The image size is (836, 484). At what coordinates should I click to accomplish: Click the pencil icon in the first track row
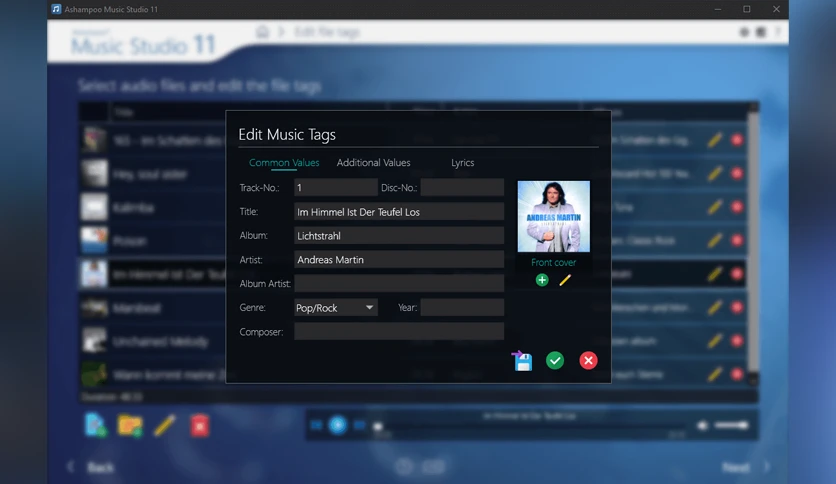714,140
